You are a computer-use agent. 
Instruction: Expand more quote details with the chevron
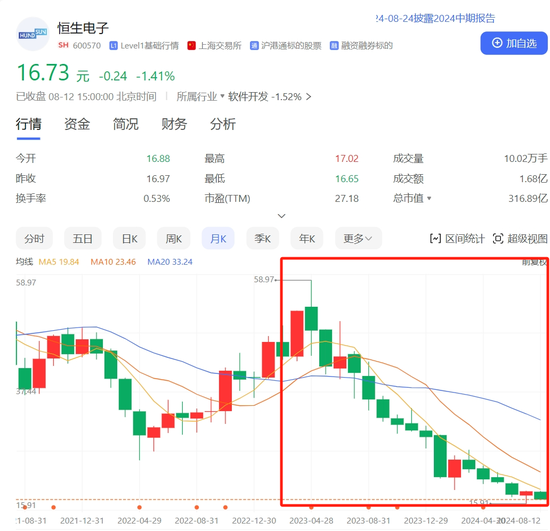point(281,216)
